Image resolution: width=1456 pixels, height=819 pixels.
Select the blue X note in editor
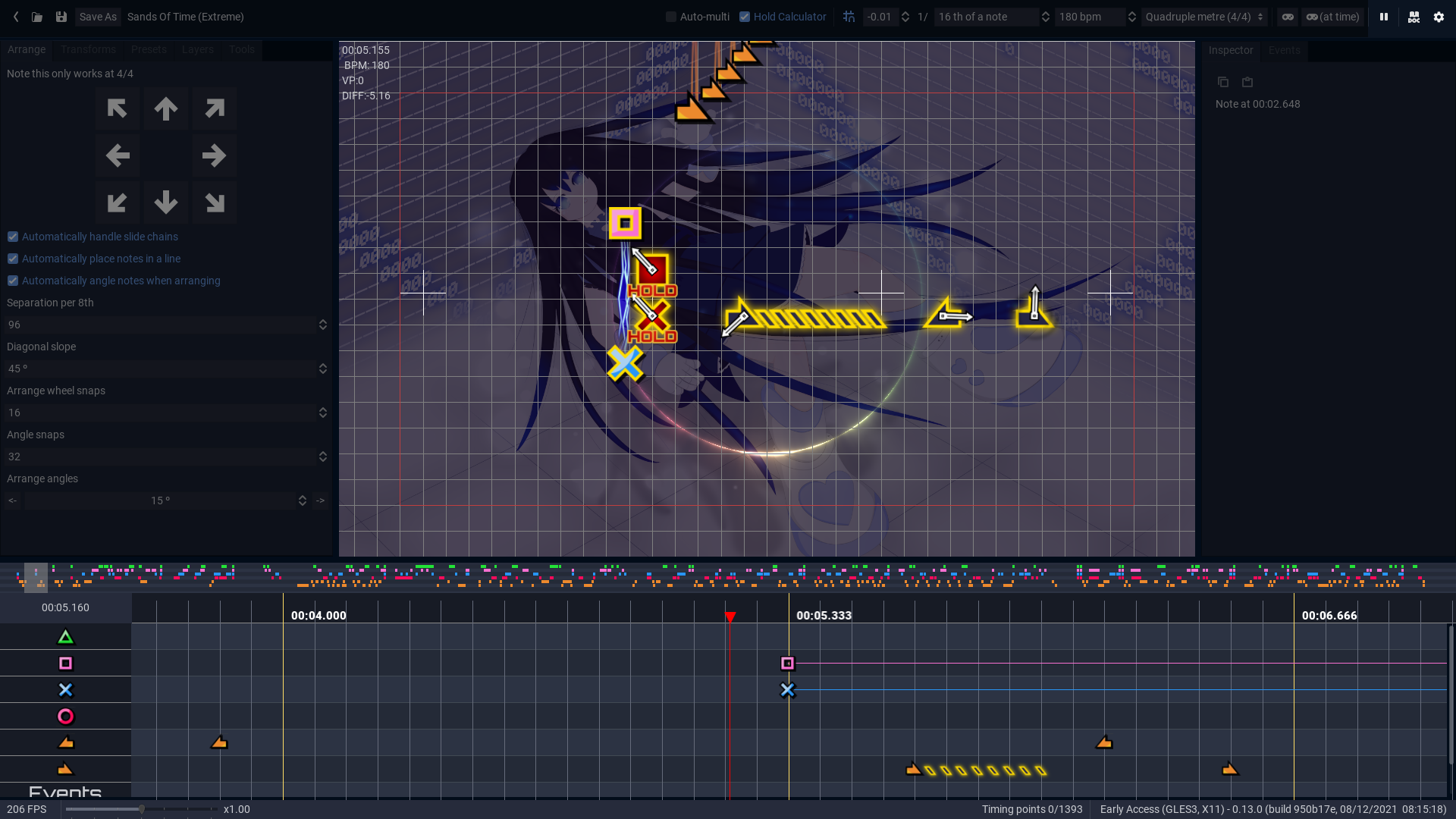tap(625, 363)
